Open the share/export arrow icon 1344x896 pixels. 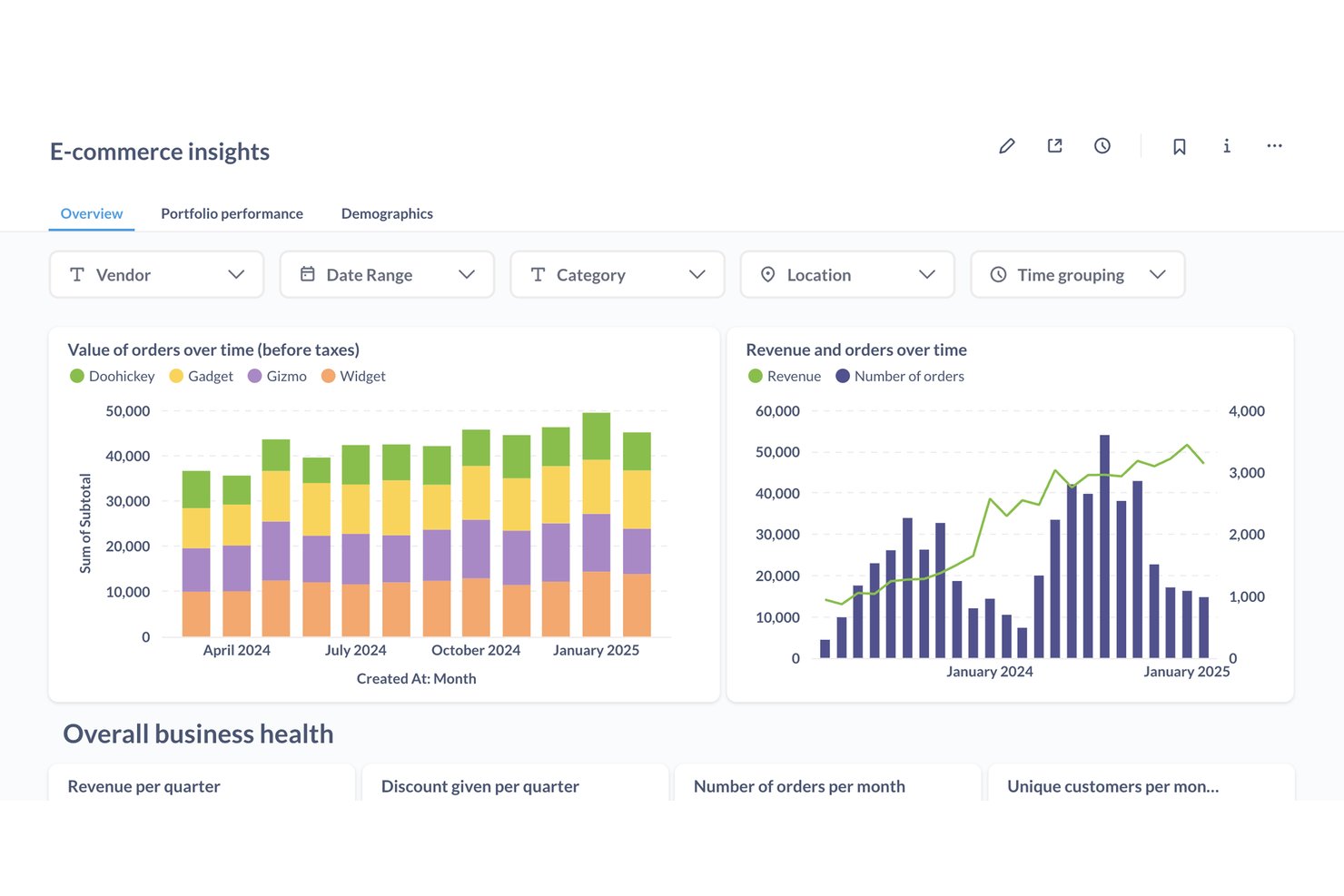[1054, 146]
